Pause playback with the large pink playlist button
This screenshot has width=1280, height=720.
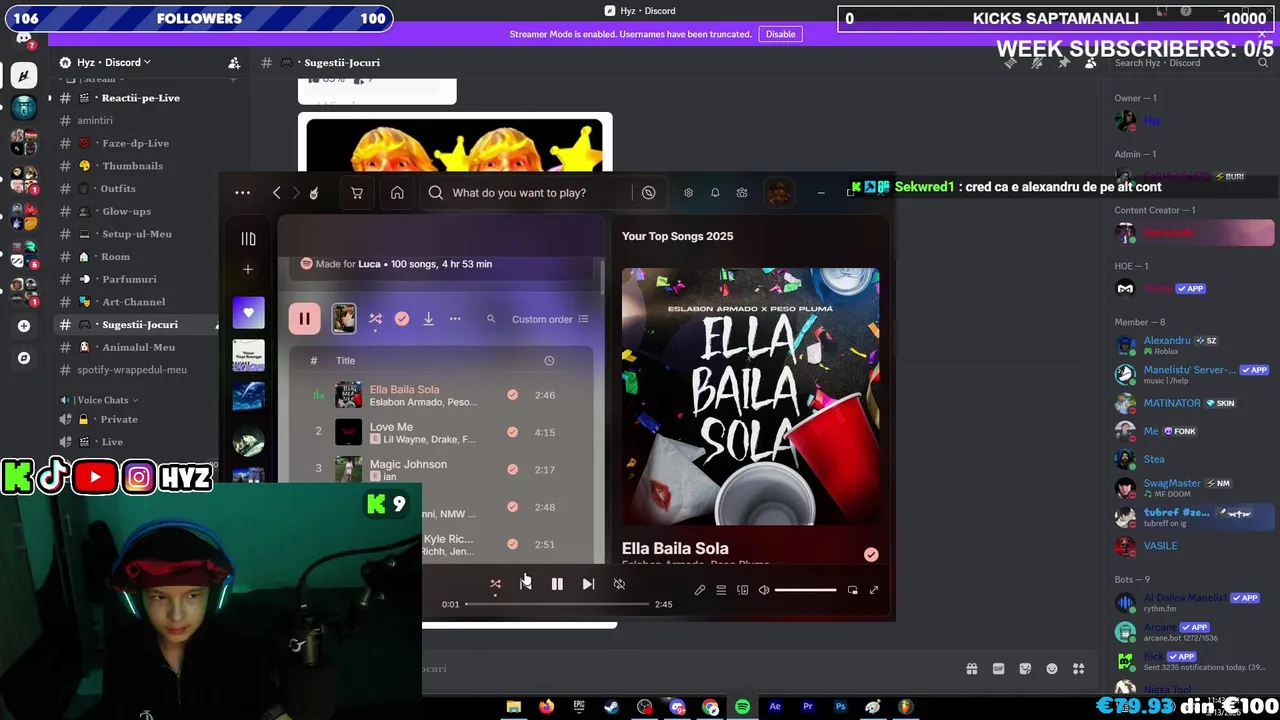click(304, 319)
